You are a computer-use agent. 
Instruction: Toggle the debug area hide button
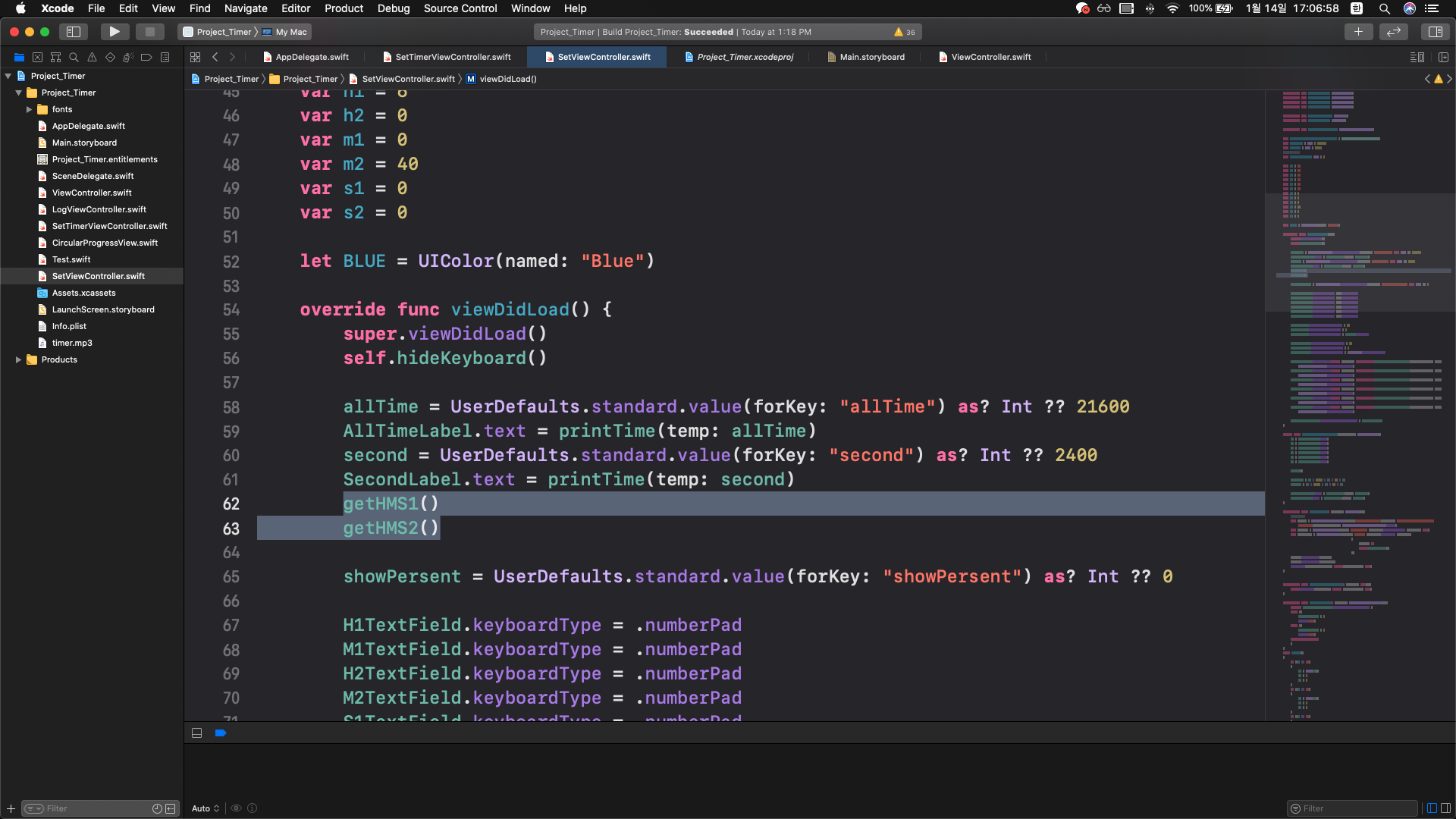196,733
